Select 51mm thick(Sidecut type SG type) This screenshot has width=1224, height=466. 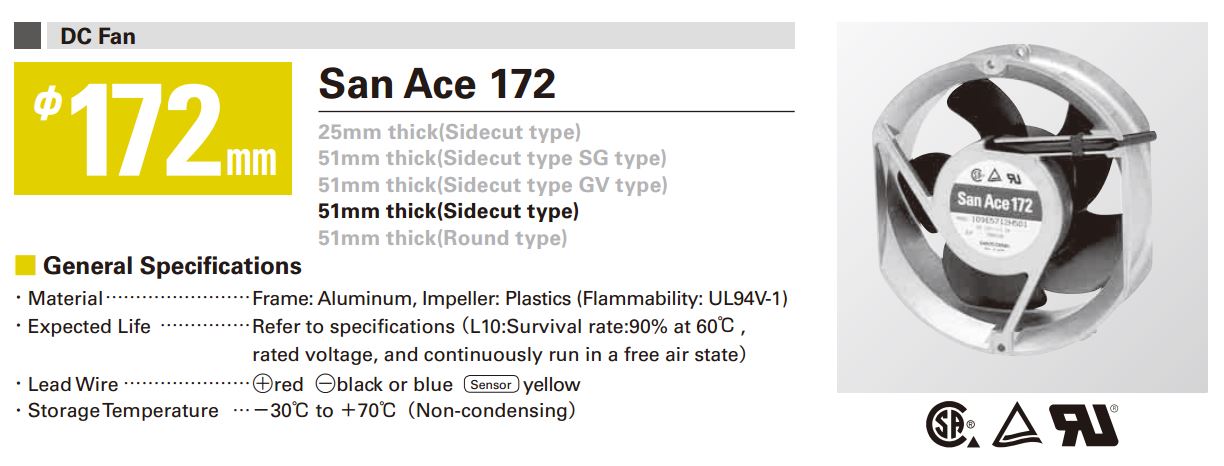point(492,158)
